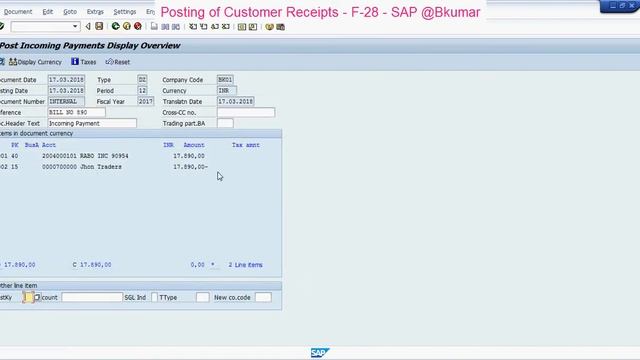Click the Document Date field 17.03.2018

point(66,80)
